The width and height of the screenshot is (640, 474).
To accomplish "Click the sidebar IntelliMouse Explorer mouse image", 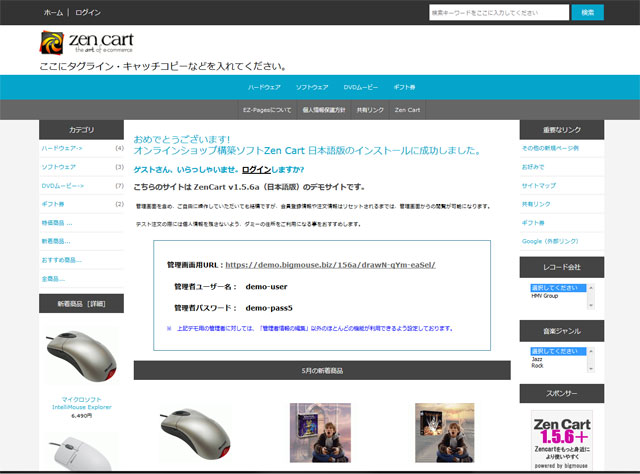I will pyautogui.click(x=81, y=356).
